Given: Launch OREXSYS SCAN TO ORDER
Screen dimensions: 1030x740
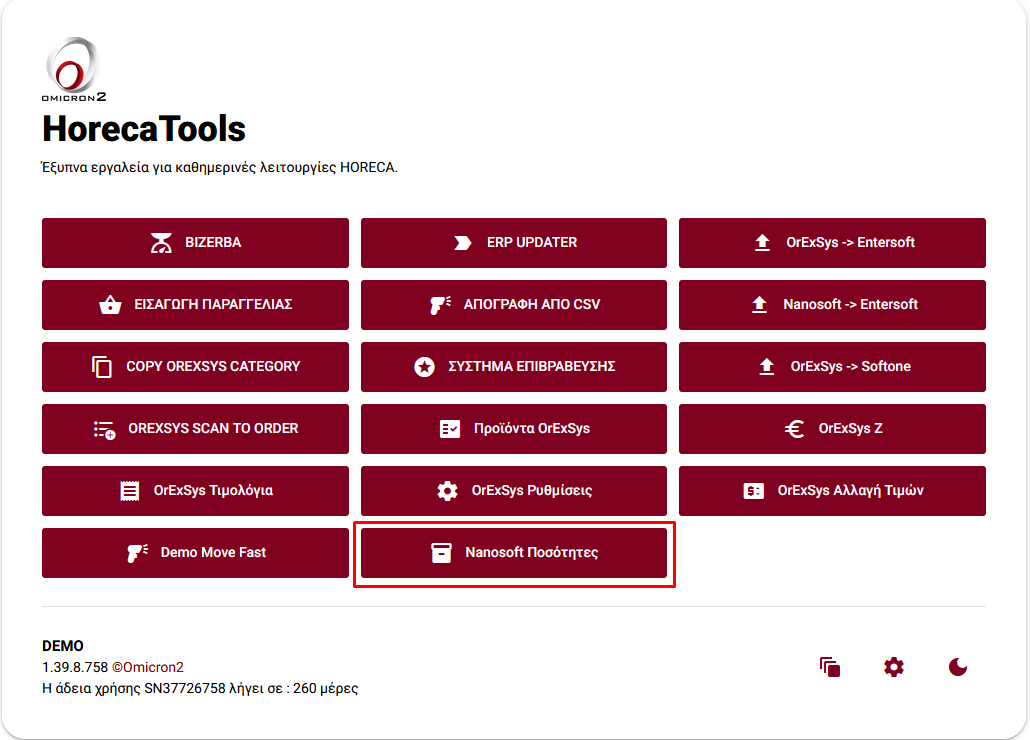Looking at the screenshot, I should tap(195, 429).
